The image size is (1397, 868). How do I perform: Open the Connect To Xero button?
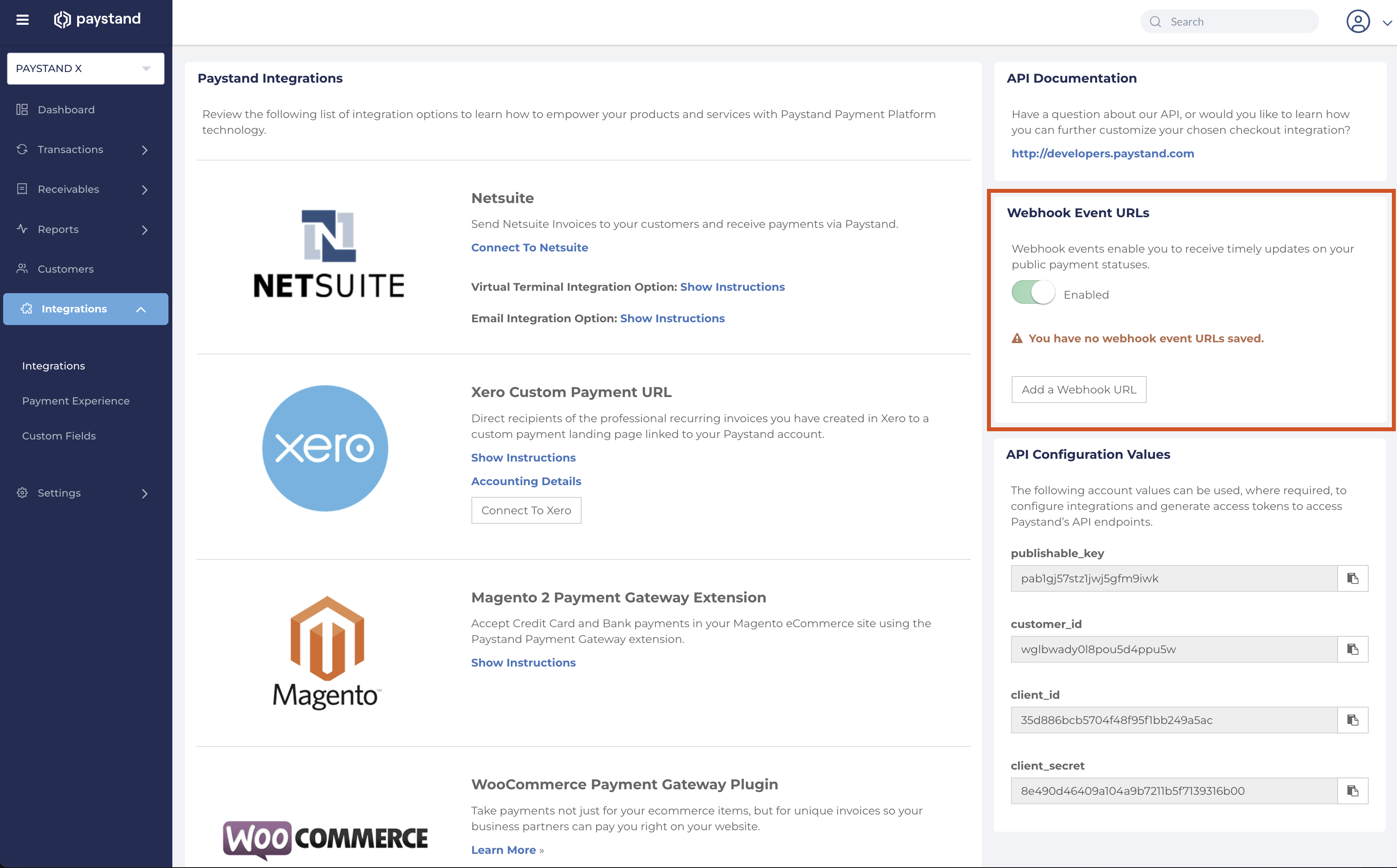[526, 510]
